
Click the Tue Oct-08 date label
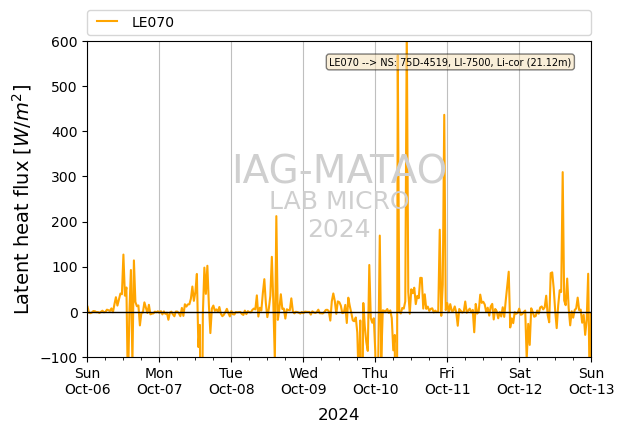pyautogui.click(x=231, y=381)
